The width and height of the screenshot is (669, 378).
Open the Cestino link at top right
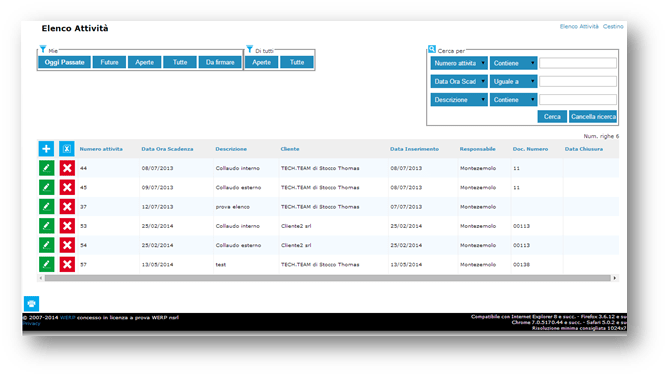click(x=613, y=26)
